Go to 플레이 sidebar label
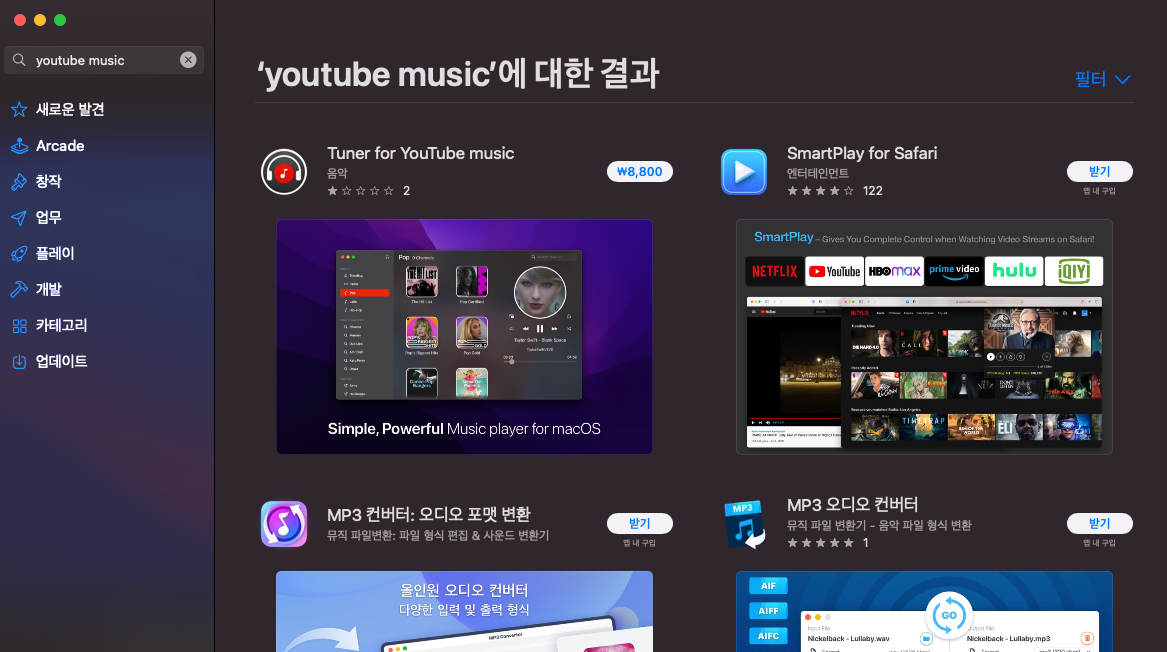This screenshot has height=652, width=1167. click(x=55, y=253)
